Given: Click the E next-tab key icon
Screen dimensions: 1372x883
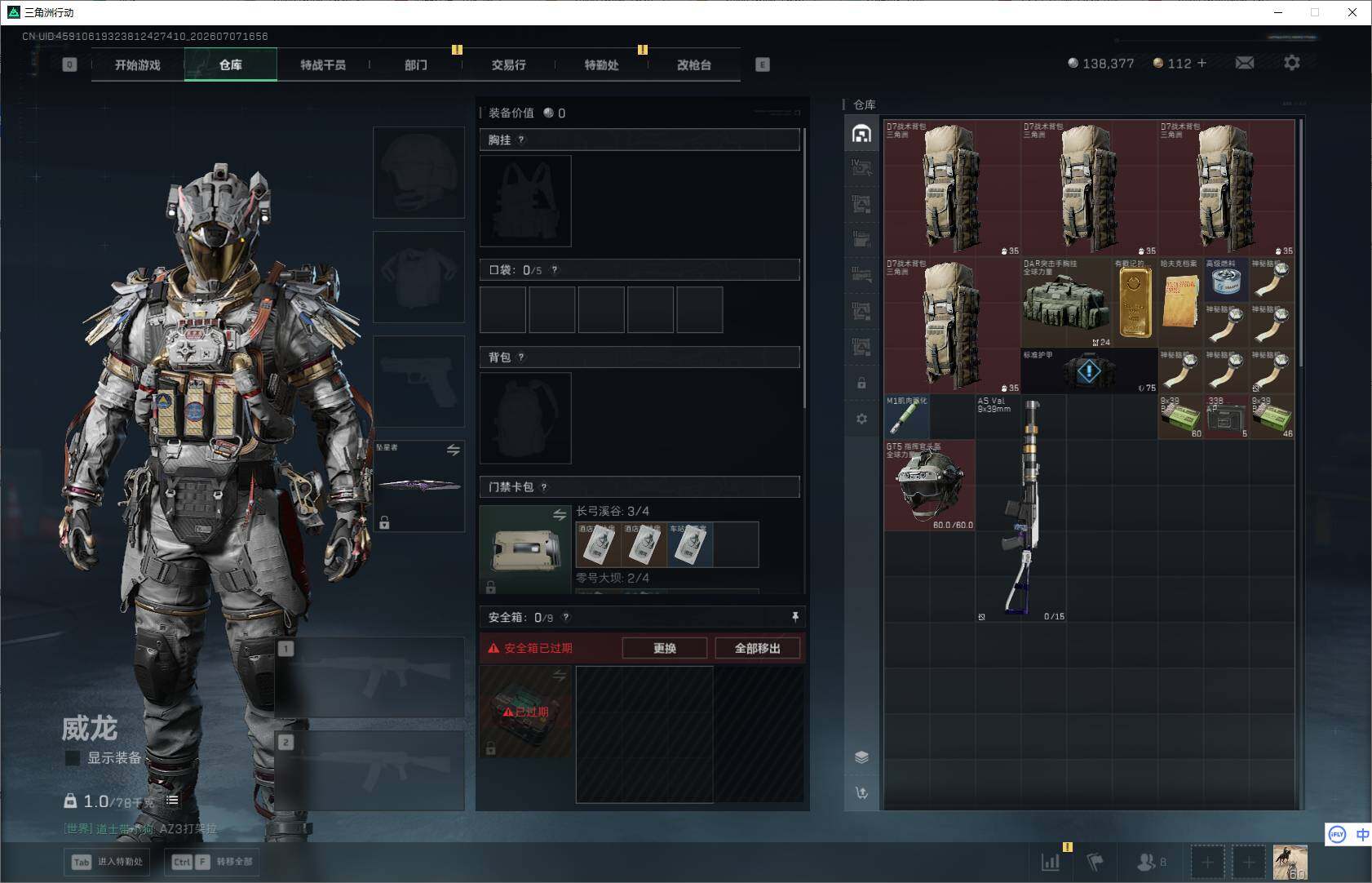Looking at the screenshot, I should pyautogui.click(x=763, y=64).
